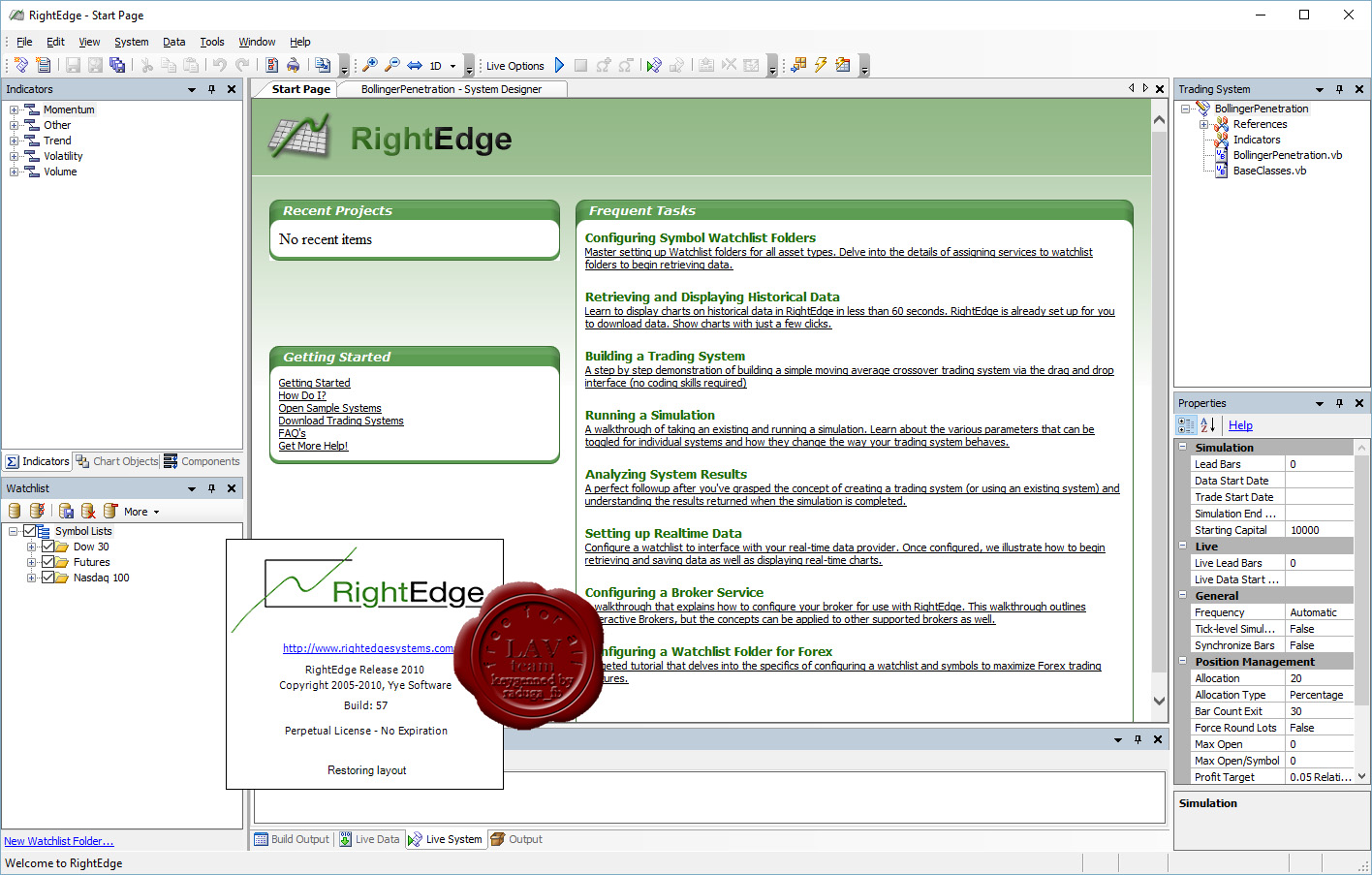
Task: Switch to Live Data tab
Action: pyautogui.click(x=369, y=839)
